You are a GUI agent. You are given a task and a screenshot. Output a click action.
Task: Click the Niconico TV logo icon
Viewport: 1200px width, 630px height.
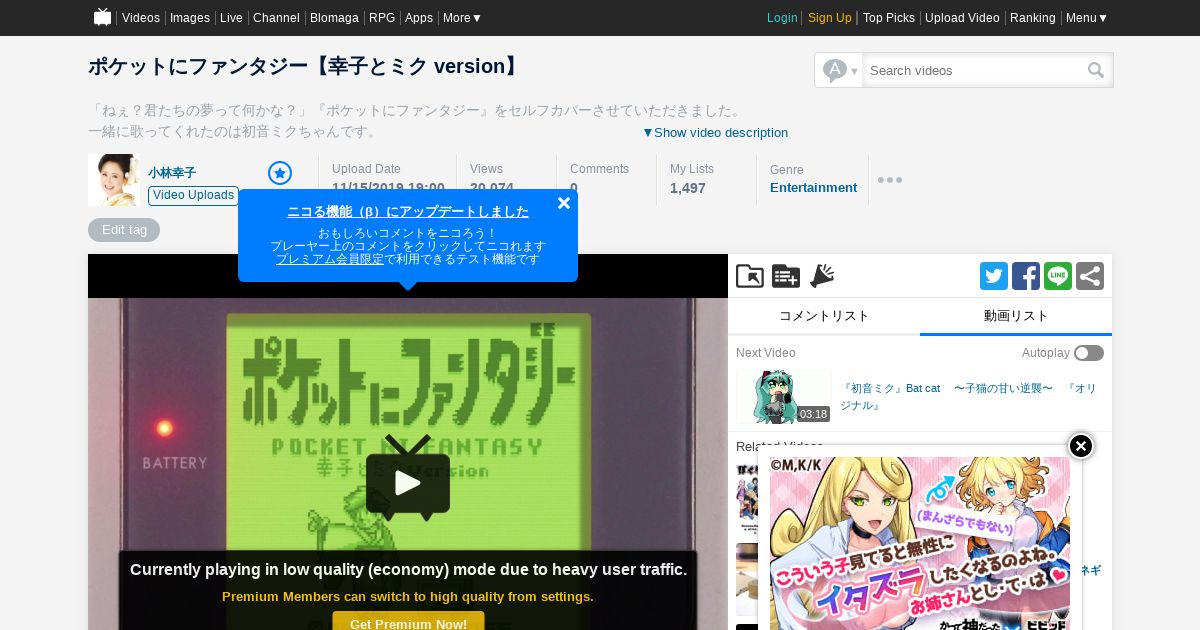(x=102, y=17)
